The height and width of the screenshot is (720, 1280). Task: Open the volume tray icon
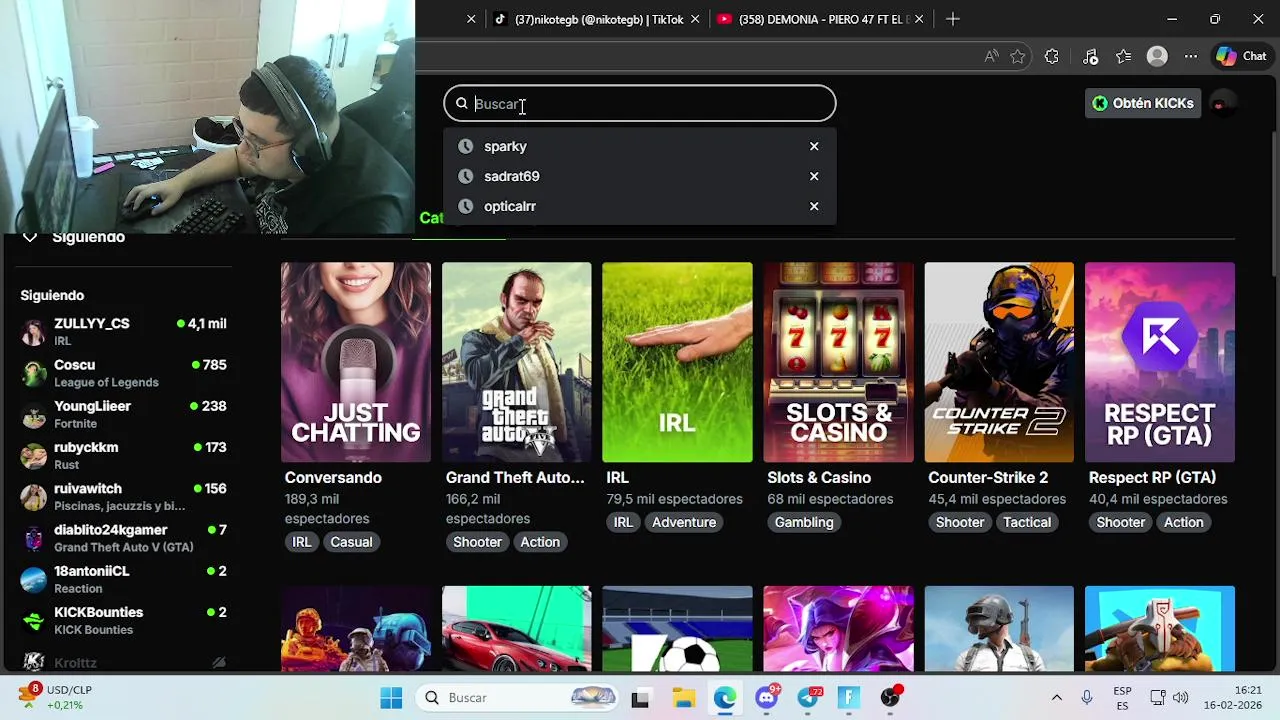[x=1181, y=698]
